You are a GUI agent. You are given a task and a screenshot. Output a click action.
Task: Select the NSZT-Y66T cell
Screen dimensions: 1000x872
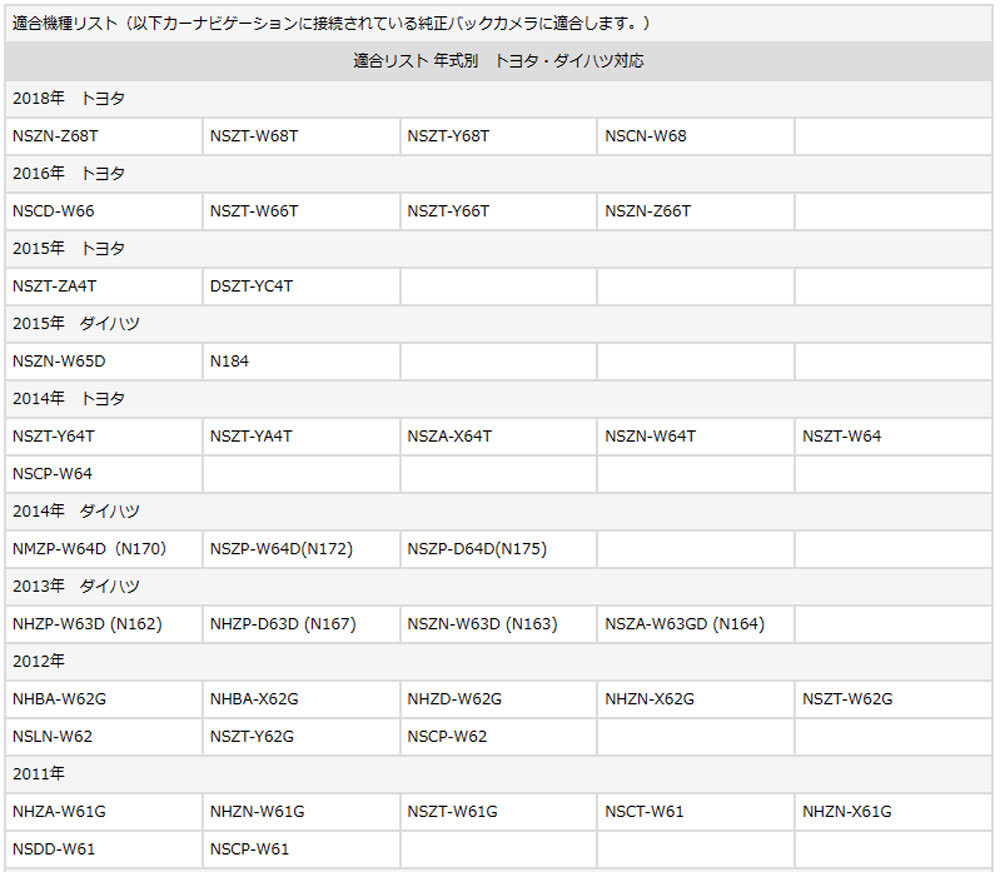(498, 211)
